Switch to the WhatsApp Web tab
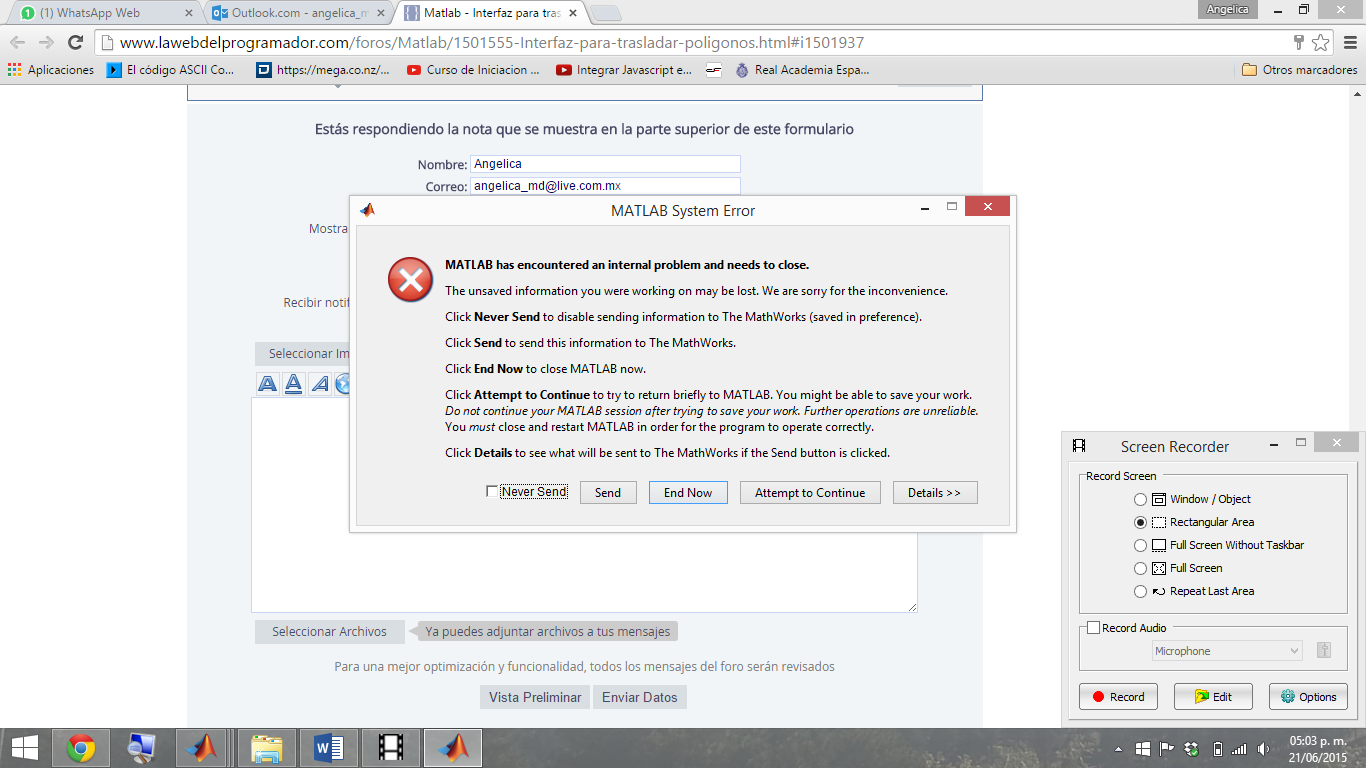Viewport: 1366px width, 768px height. click(x=103, y=14)
